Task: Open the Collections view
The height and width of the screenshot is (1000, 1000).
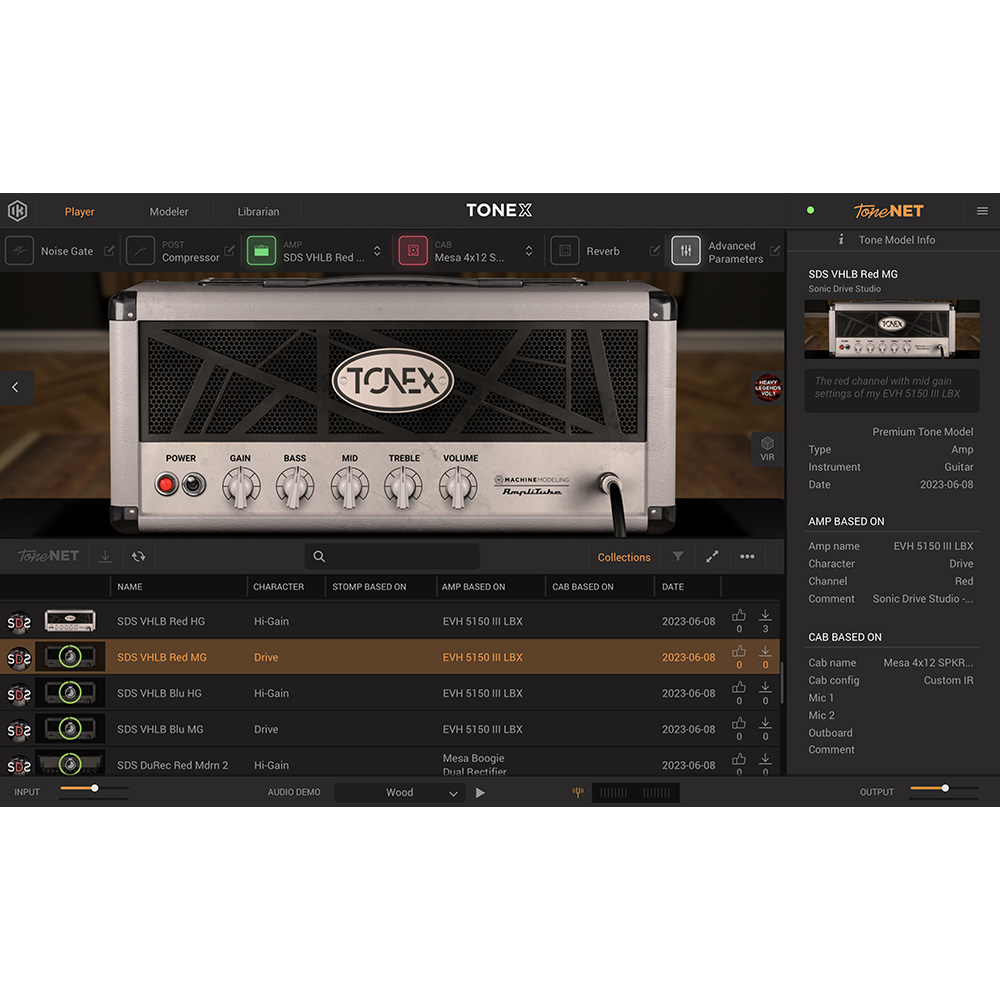Action: pos(624,557)
